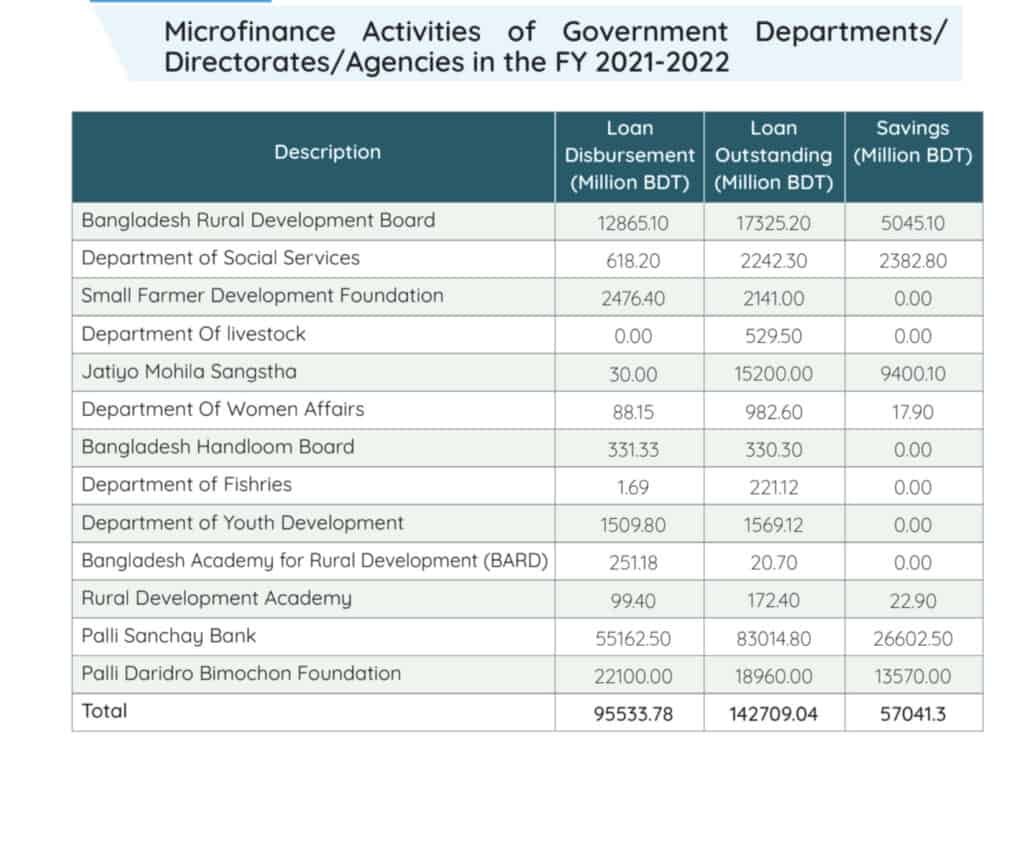Click the savings value 17.90
The height and width of the screenshot is (854, 1024).
click(x=912, y=413)
